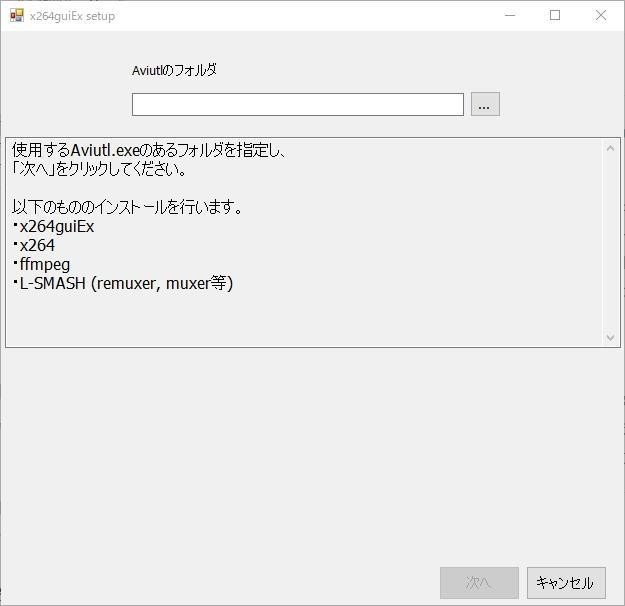Click the Aviutlのフォルダ label
The width and height of the screenshot is (625, 606).
coord(174,71)
